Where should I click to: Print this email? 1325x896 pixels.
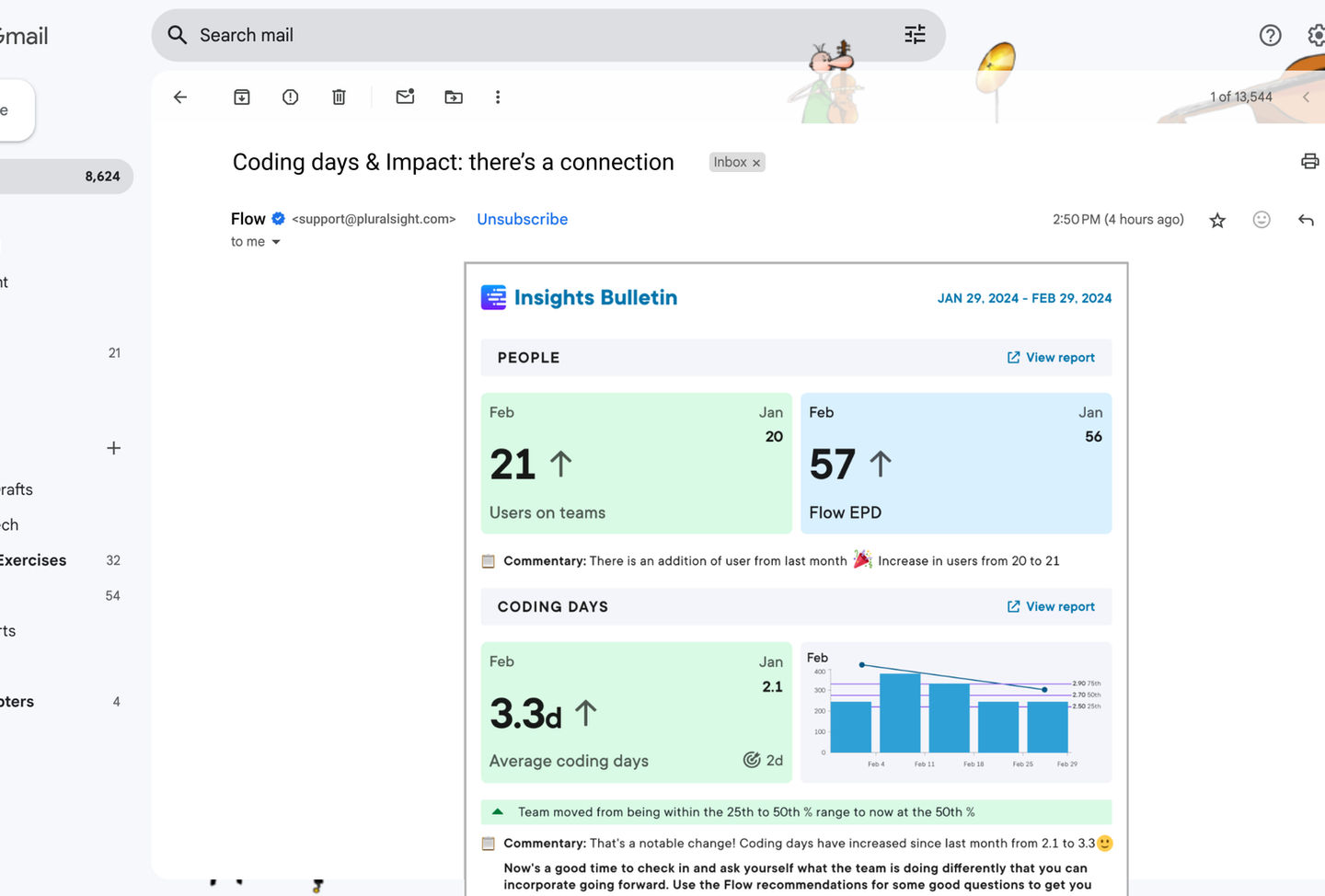(1309, 162)
